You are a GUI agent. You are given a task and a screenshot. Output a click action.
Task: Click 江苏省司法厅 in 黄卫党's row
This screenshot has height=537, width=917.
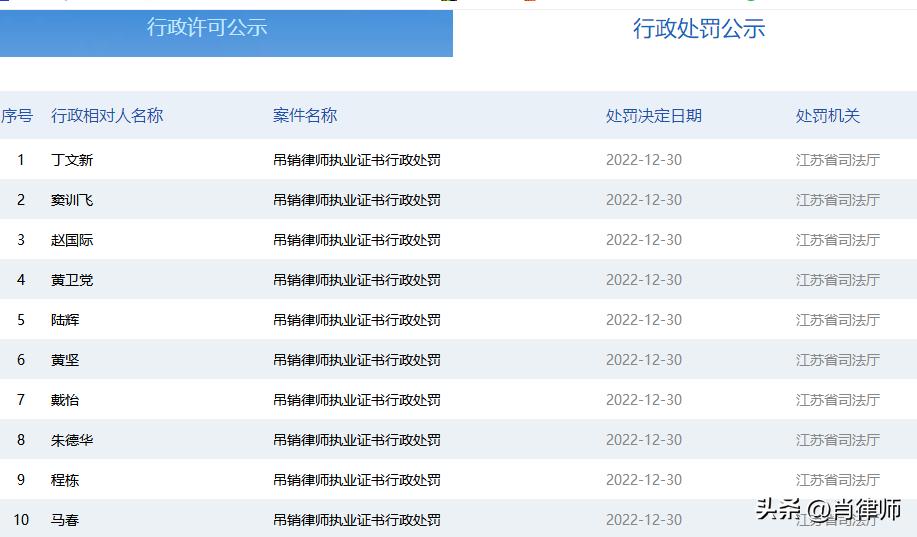coord(837,280)
